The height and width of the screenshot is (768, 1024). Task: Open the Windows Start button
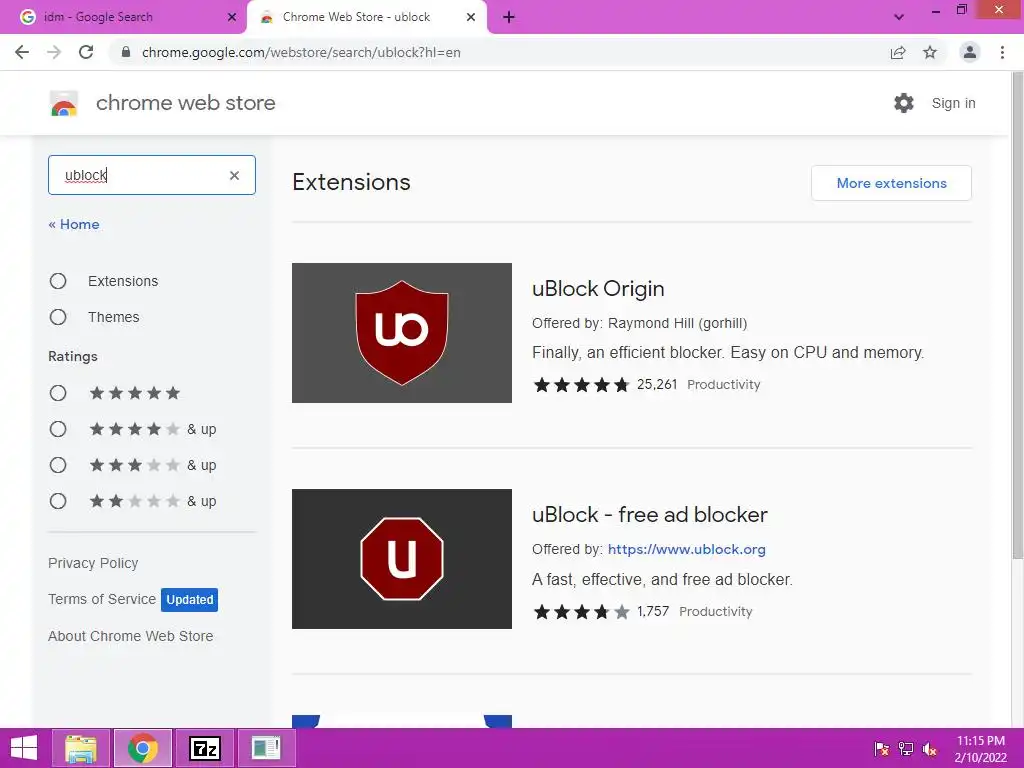coord(24,748)
